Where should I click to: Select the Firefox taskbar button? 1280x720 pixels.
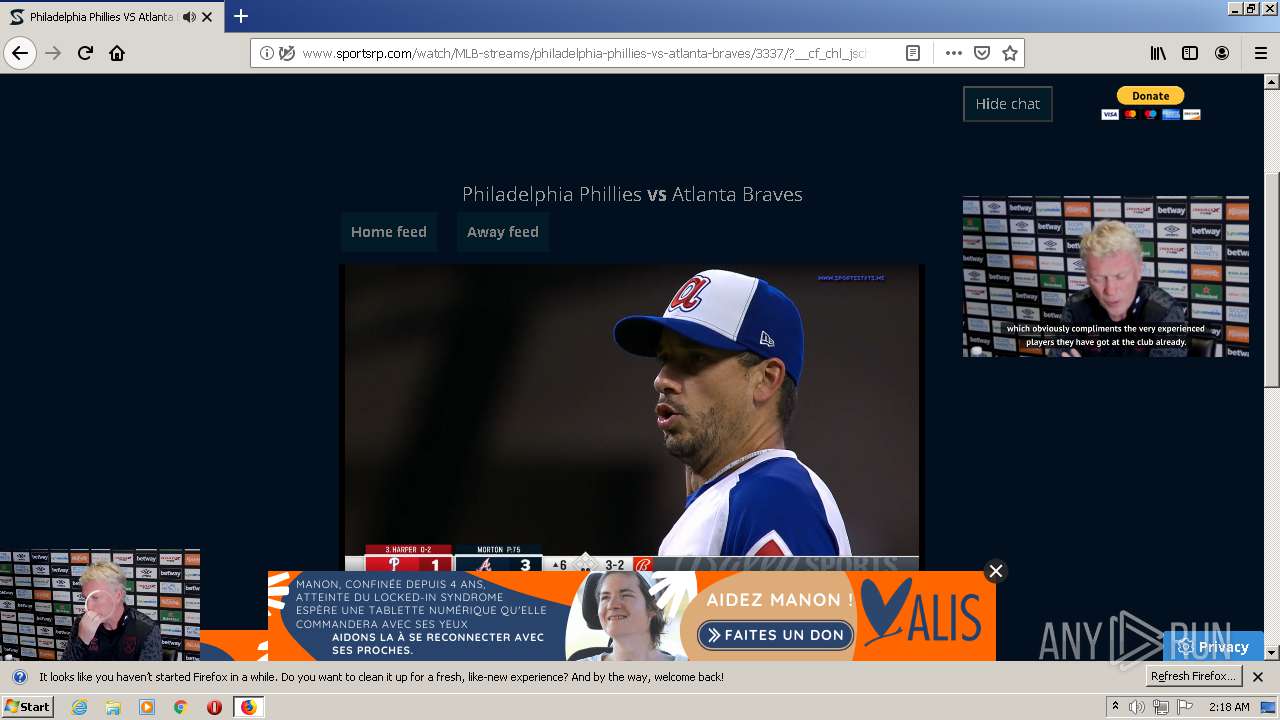pos(248,707)
